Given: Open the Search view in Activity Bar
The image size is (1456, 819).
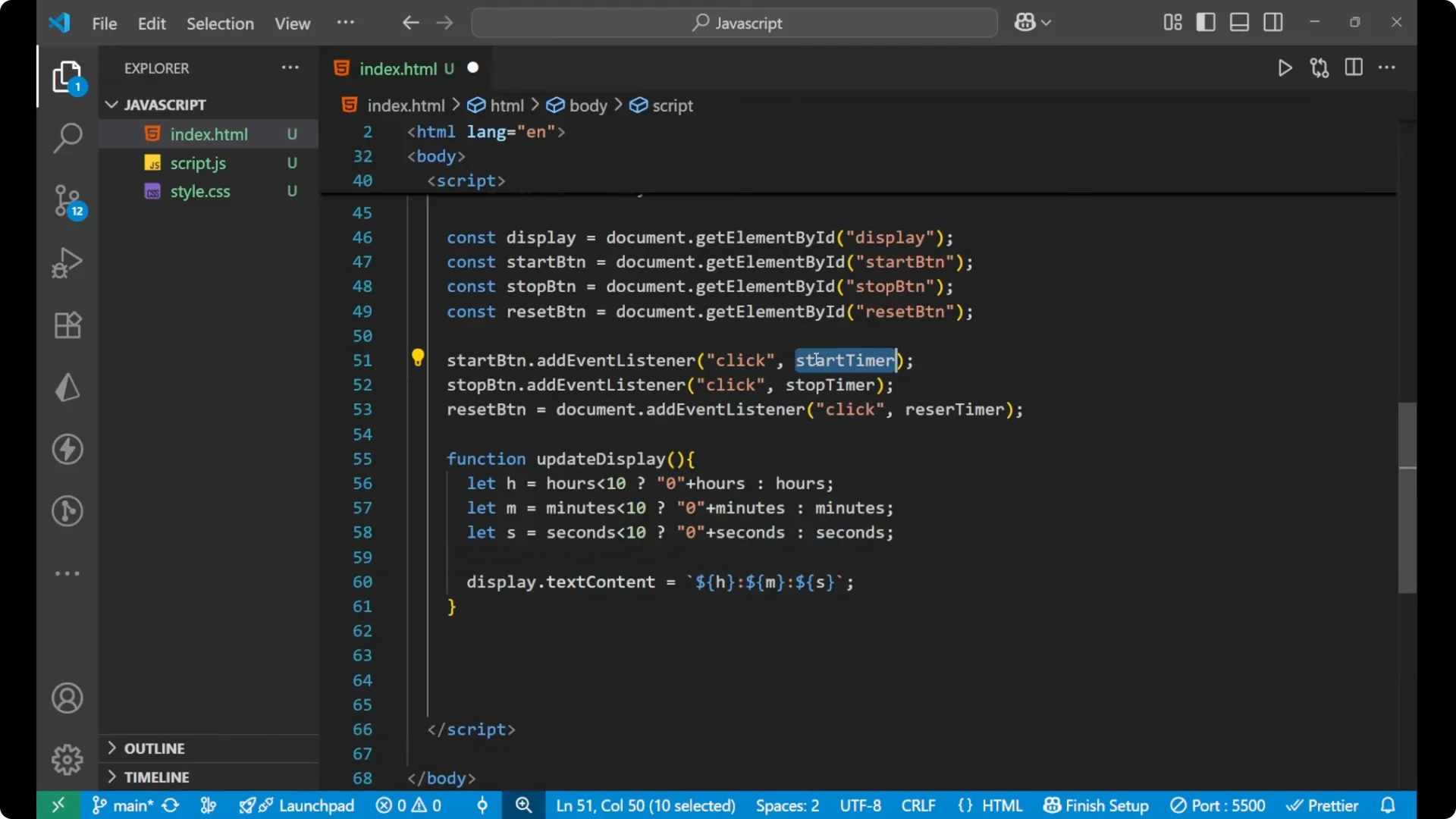Looking at the screenshot, I should coord(67,138).
